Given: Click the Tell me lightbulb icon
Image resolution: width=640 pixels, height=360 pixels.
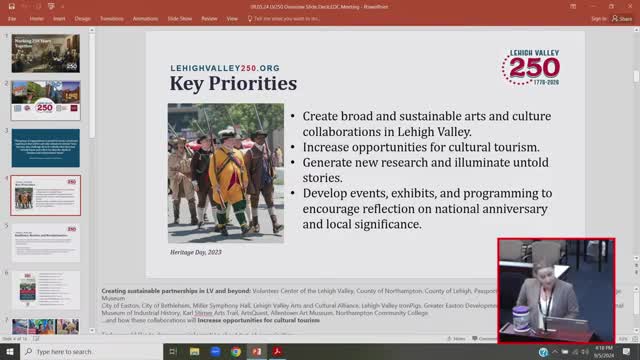Looking at the screenshot, I should click(250, 19).
